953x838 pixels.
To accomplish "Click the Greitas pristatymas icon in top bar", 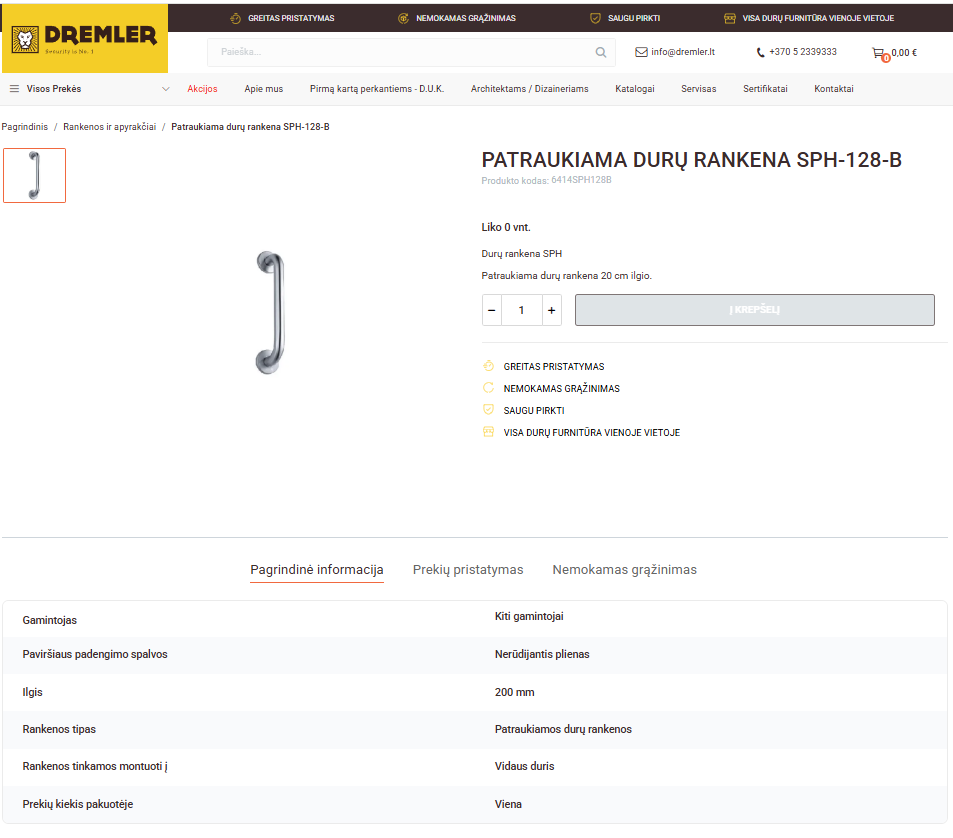I will [x=235, y=18].
